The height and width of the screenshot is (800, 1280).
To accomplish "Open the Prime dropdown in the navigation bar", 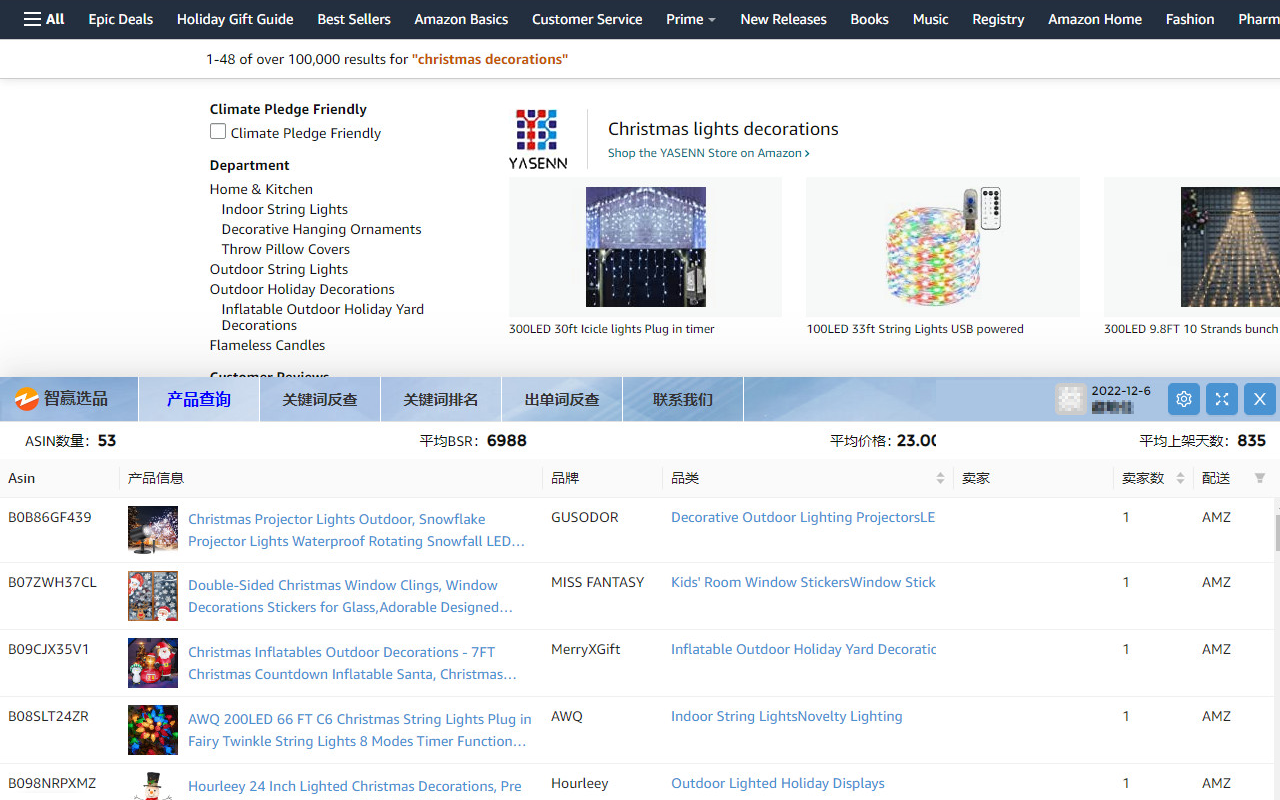I will [690, 19].
